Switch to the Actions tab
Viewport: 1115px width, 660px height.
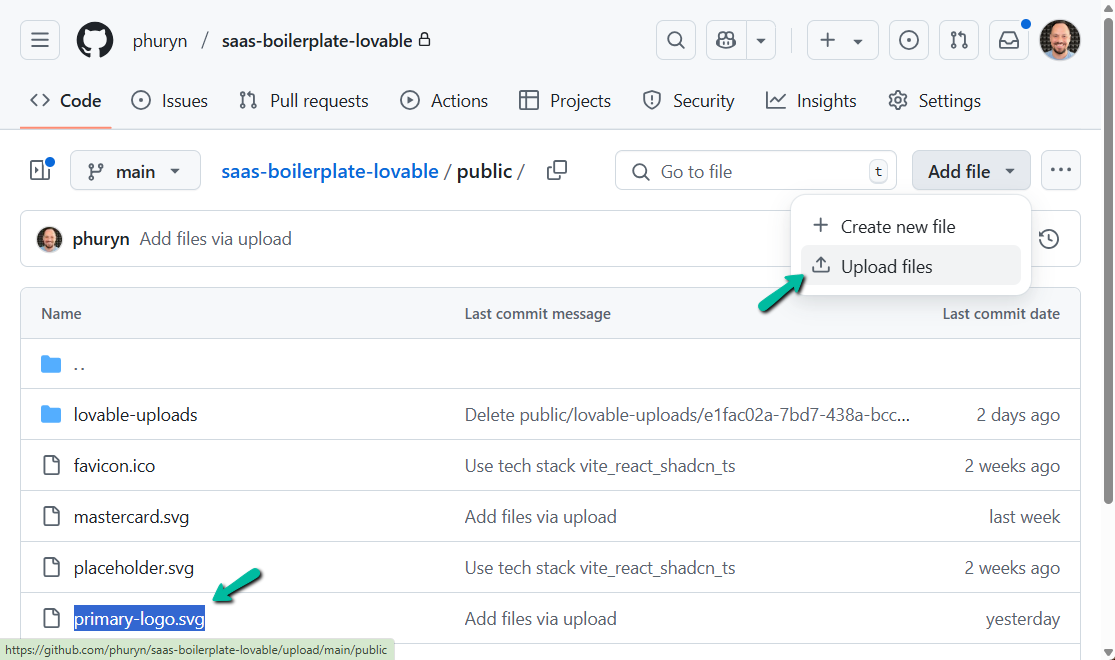444,101
